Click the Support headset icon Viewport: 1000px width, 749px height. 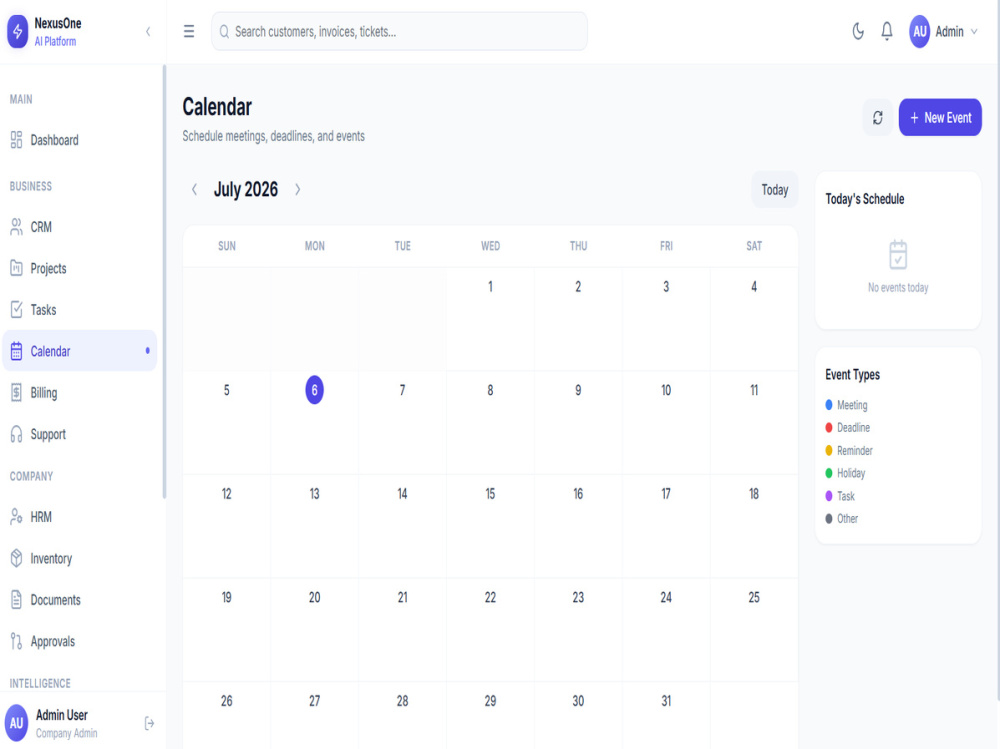[x=17, y=434]
